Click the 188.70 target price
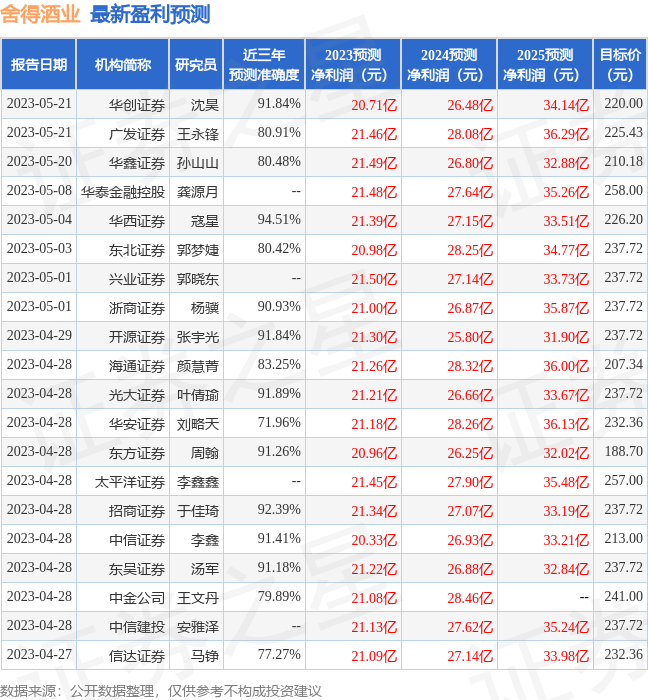 pyautogui.click(x=623, y=452)
